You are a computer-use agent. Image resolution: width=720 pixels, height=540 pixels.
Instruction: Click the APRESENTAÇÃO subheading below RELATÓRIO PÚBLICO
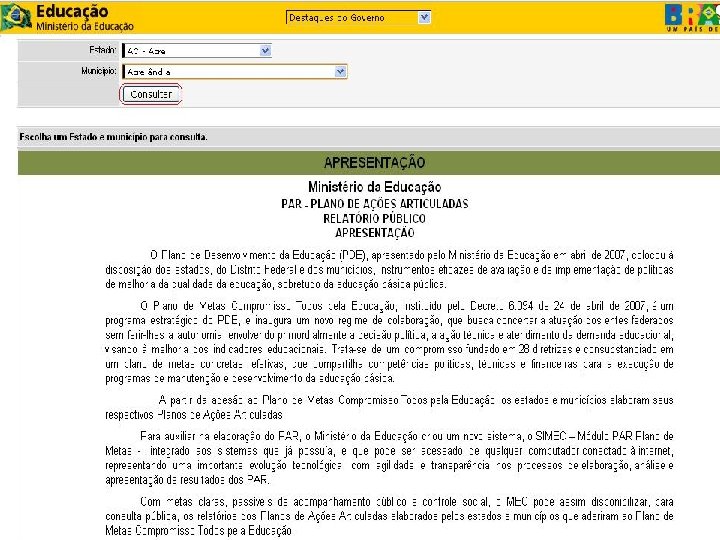coord(375,233)
